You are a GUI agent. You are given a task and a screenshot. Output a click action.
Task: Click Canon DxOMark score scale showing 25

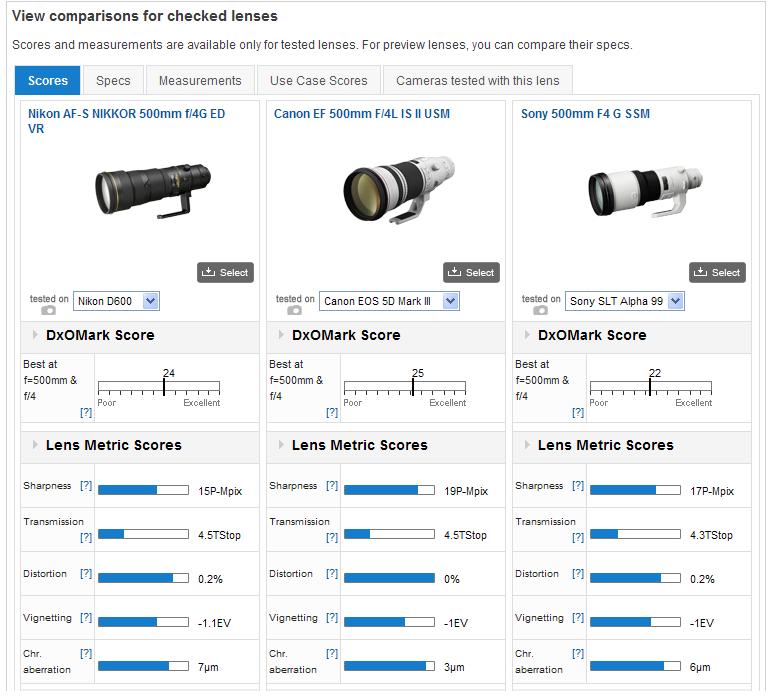[x=405, y=387]
